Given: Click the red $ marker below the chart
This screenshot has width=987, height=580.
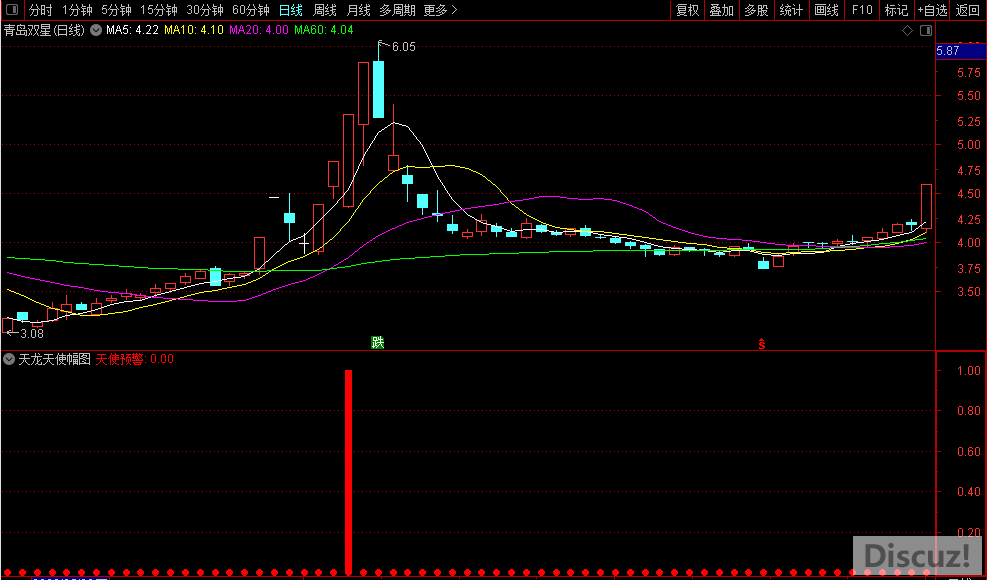Looking at the screenshot, I should (761, 343).
